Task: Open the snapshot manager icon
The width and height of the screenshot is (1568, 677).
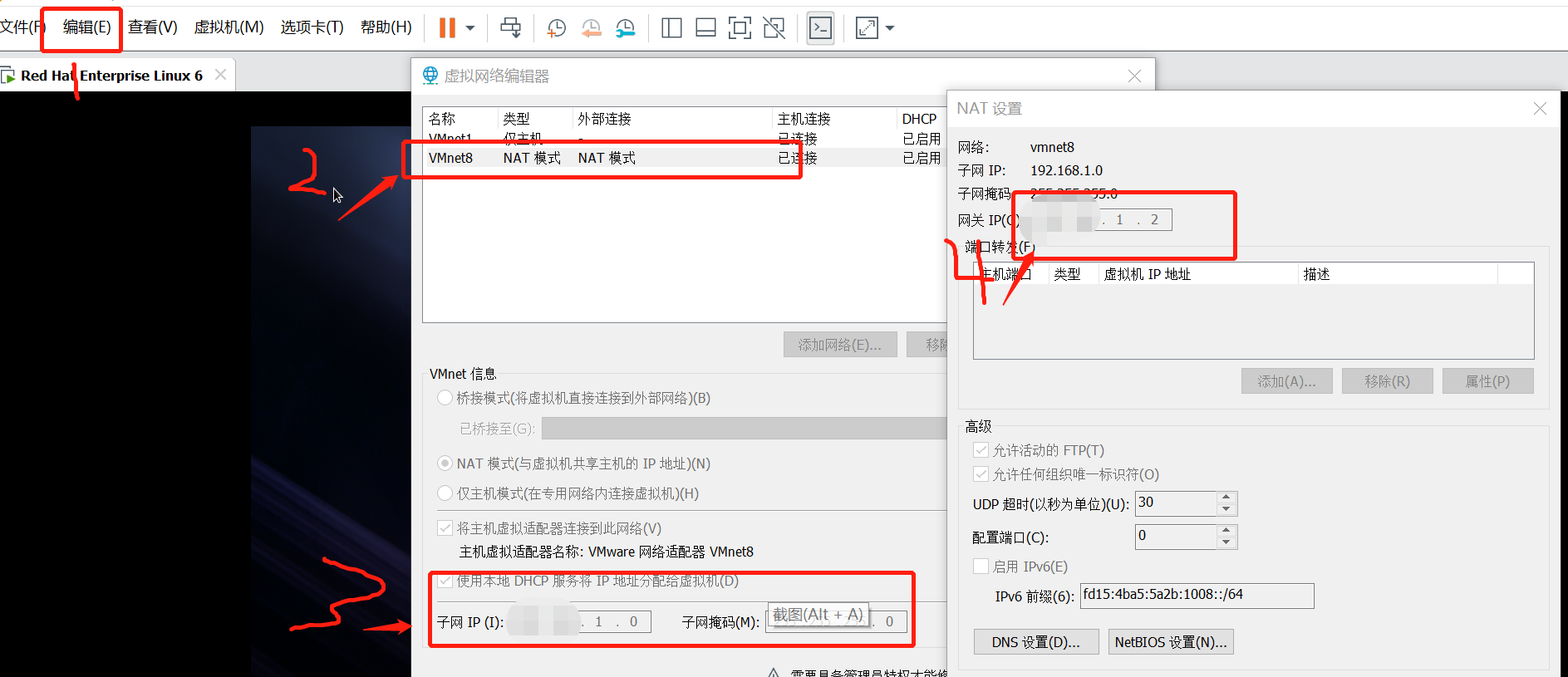Action: [x=625, y=27]
